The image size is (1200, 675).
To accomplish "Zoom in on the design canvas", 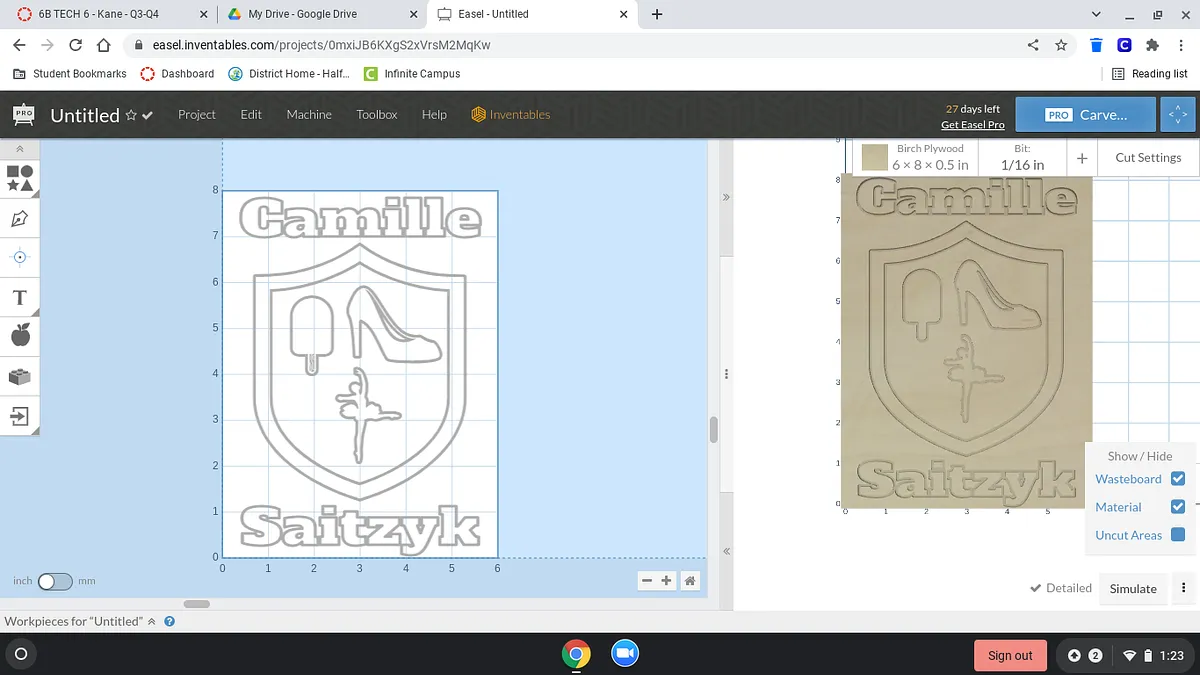I will 667,581.
